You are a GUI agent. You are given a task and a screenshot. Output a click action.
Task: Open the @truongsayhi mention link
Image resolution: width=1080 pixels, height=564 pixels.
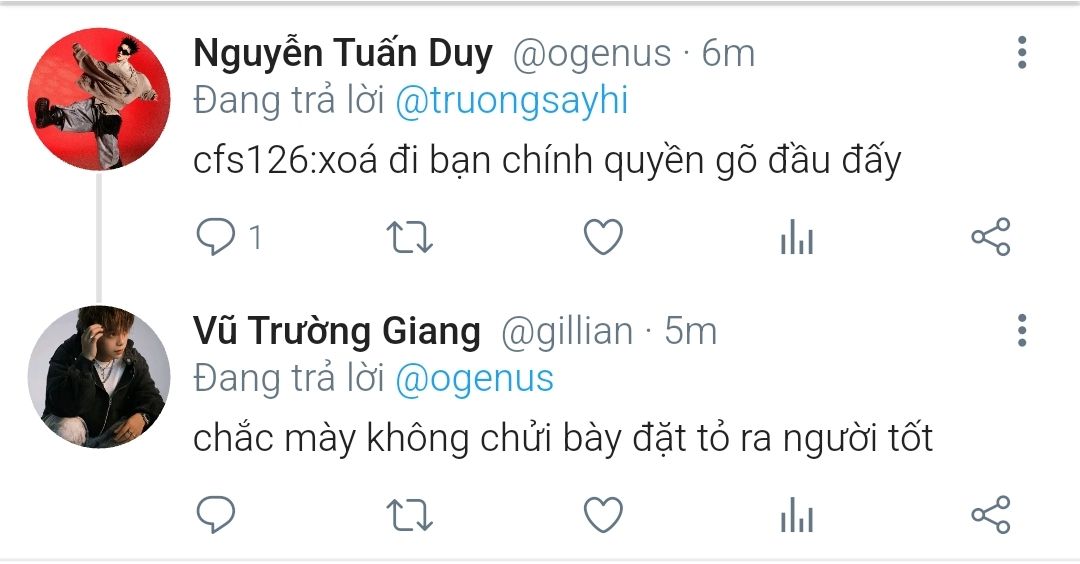(x=512, y=102)
